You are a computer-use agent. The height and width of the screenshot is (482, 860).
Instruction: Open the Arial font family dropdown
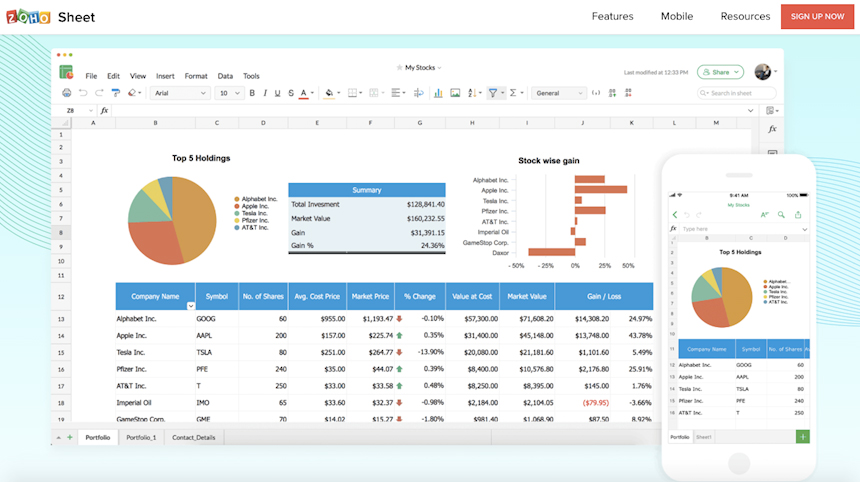tap(180, 93)
